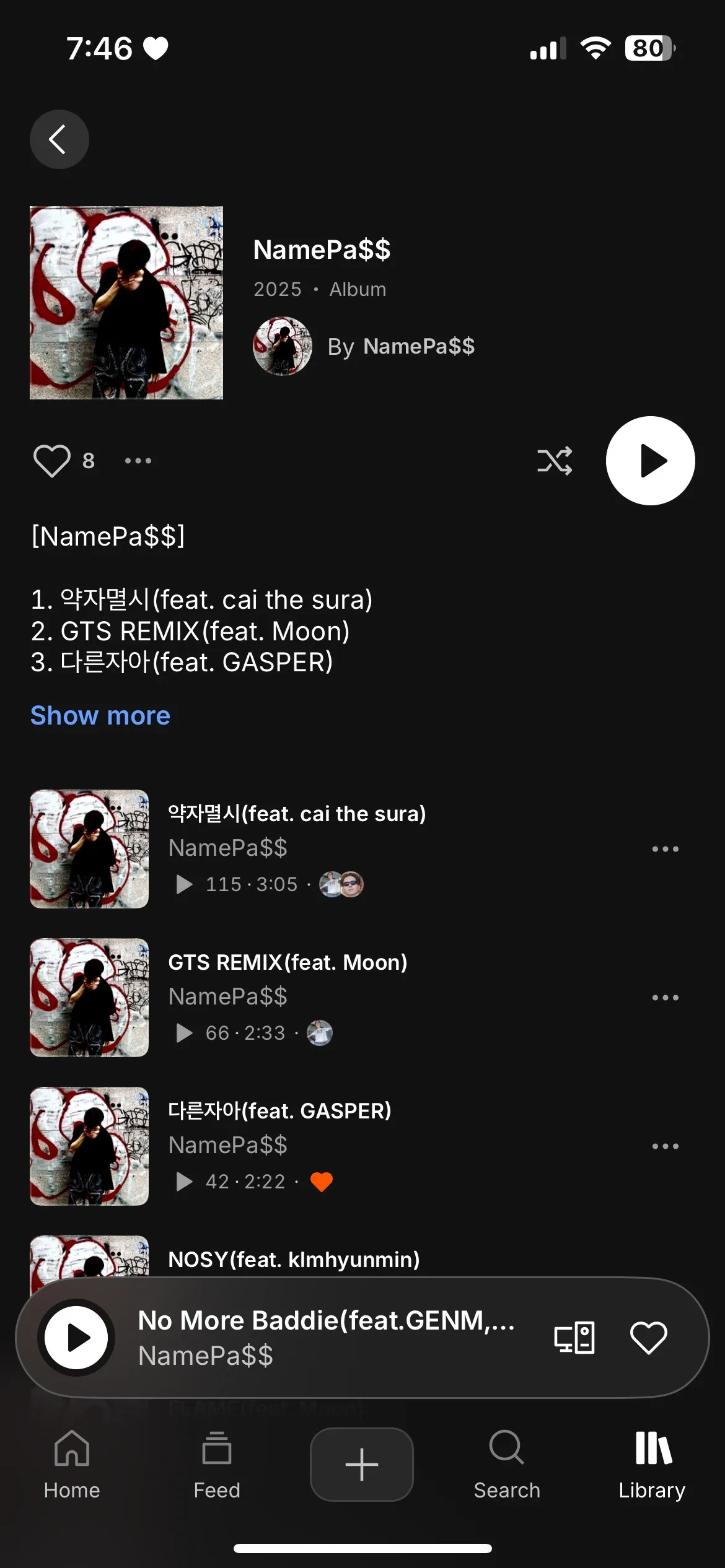Image resolution: width=725 pixels, height=1568 pixels.
Task: Play mini-player track No More Baddie
Action: point(76,1338)
